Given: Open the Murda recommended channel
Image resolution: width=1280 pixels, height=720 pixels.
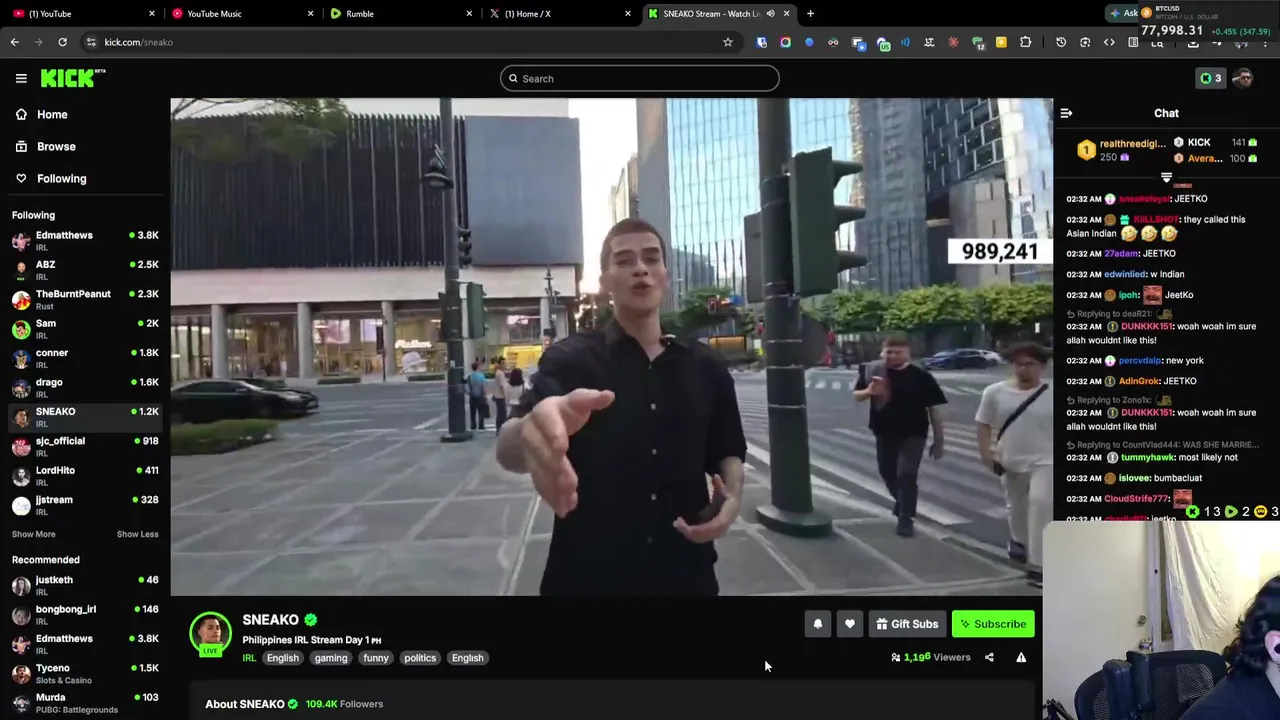Looking at the screenshot, I should click(85, 702).
